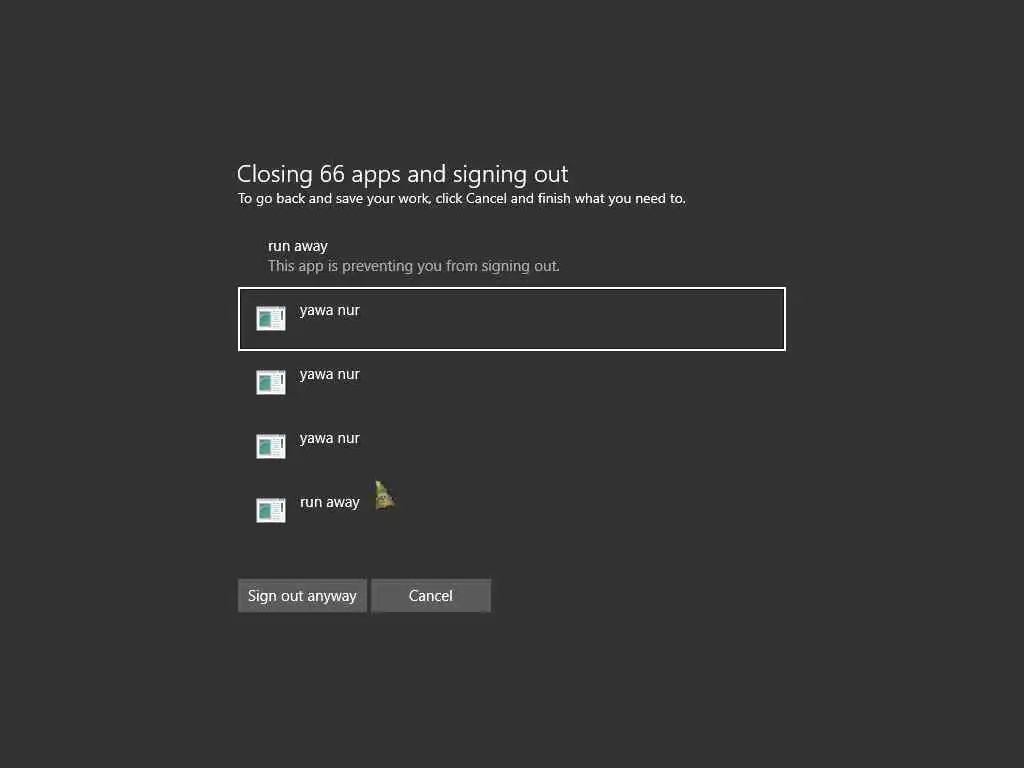Click the app icon of the second yawa nur entry
The width and height of the screenshot is (1024, 768).
pyautogui.click(x=271, y=382)
